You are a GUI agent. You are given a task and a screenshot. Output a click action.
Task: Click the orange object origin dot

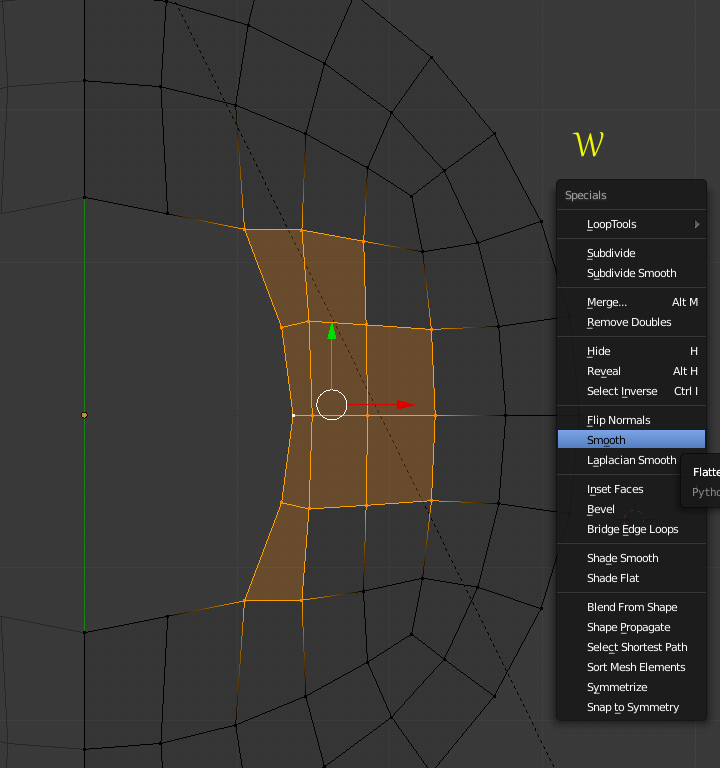(x=84, y=415)
